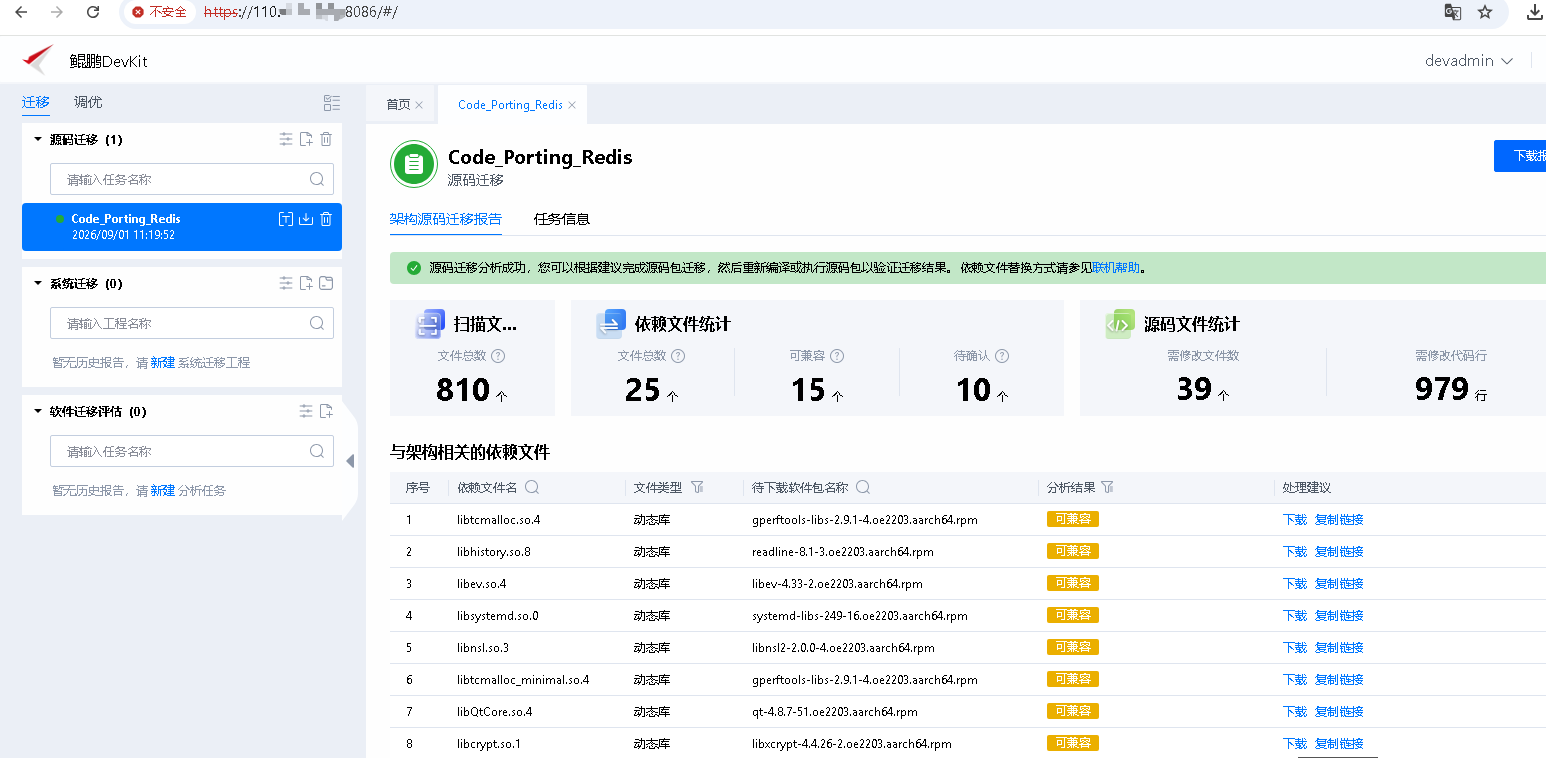
Task: Create a new system migration project icon
Action: click(306, 283)
